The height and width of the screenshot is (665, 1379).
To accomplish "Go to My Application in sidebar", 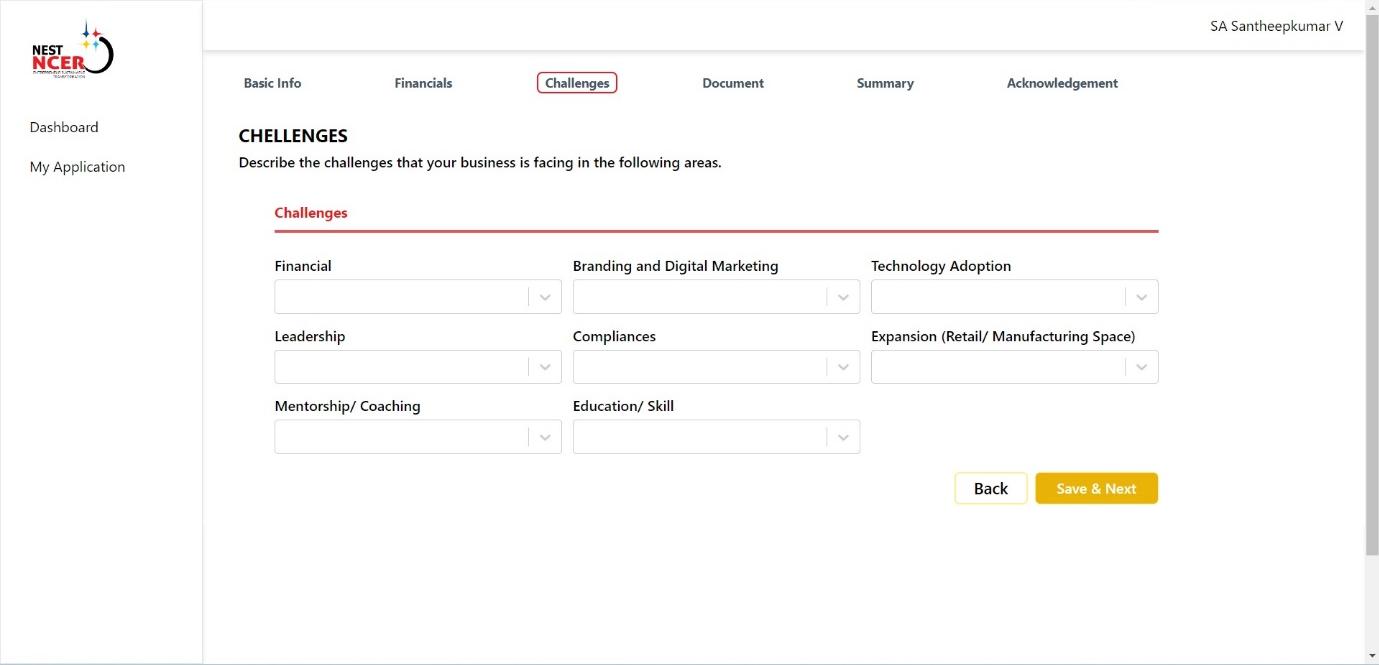I will pos(77,167).
